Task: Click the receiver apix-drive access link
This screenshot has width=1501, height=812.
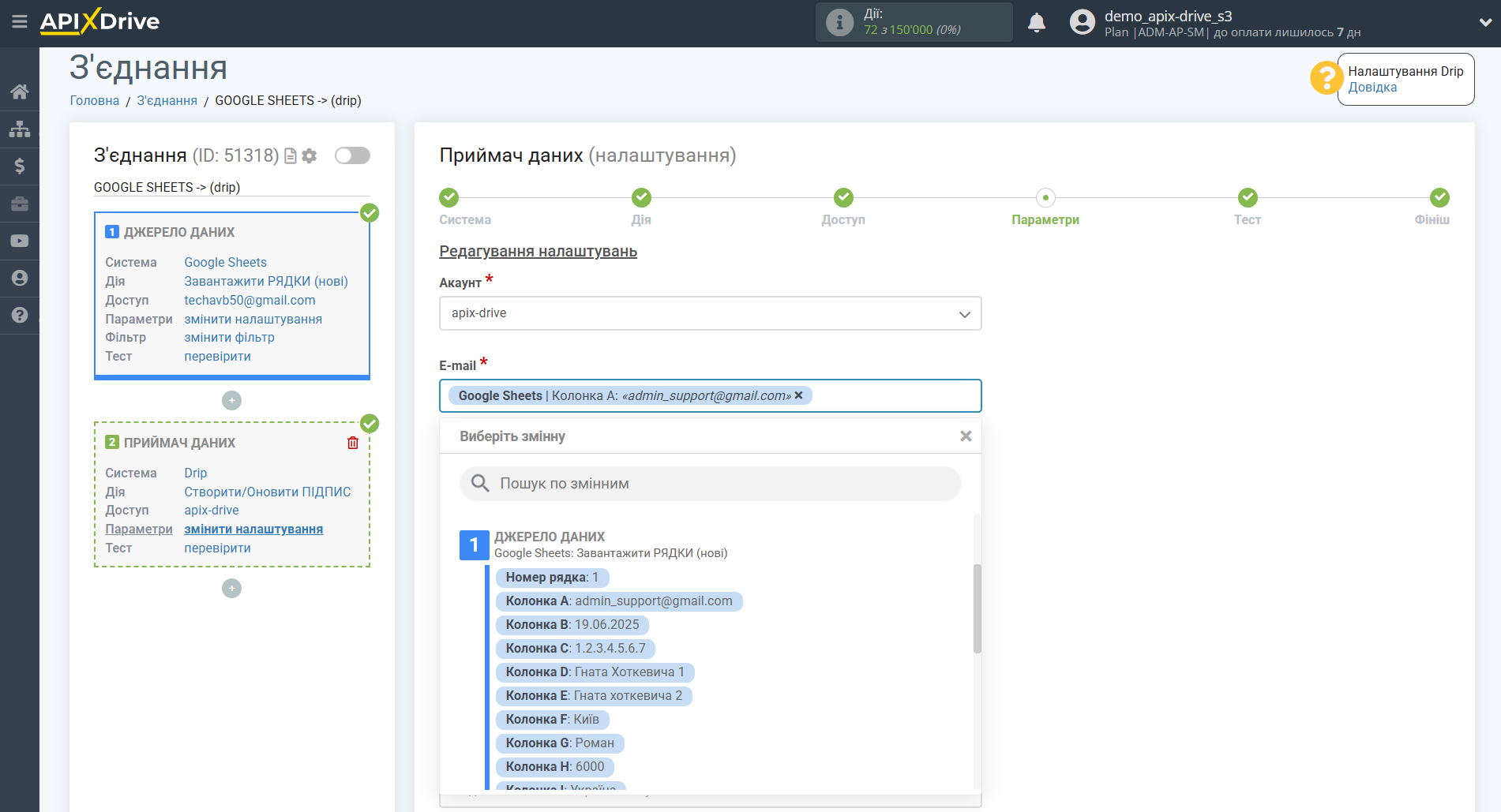Action: click(211, 510)
